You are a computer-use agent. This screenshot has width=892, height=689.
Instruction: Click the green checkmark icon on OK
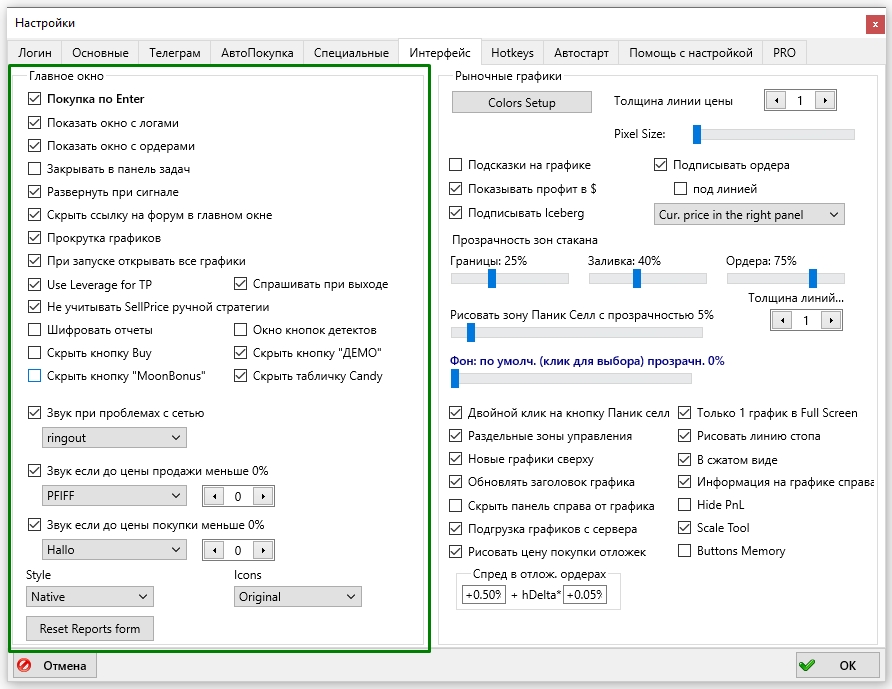point(807,665)
